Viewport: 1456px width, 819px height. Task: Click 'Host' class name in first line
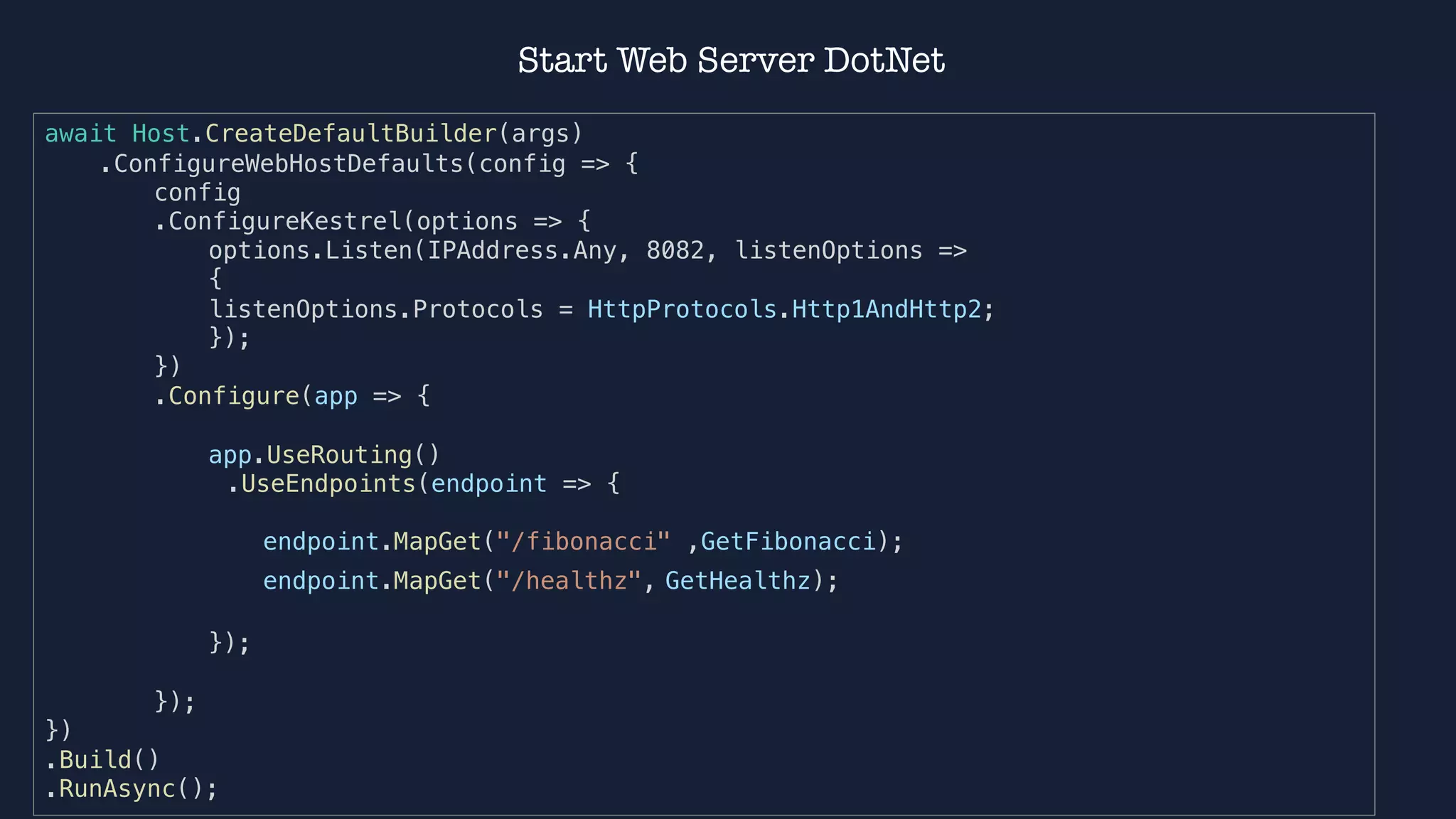[161, 134]
